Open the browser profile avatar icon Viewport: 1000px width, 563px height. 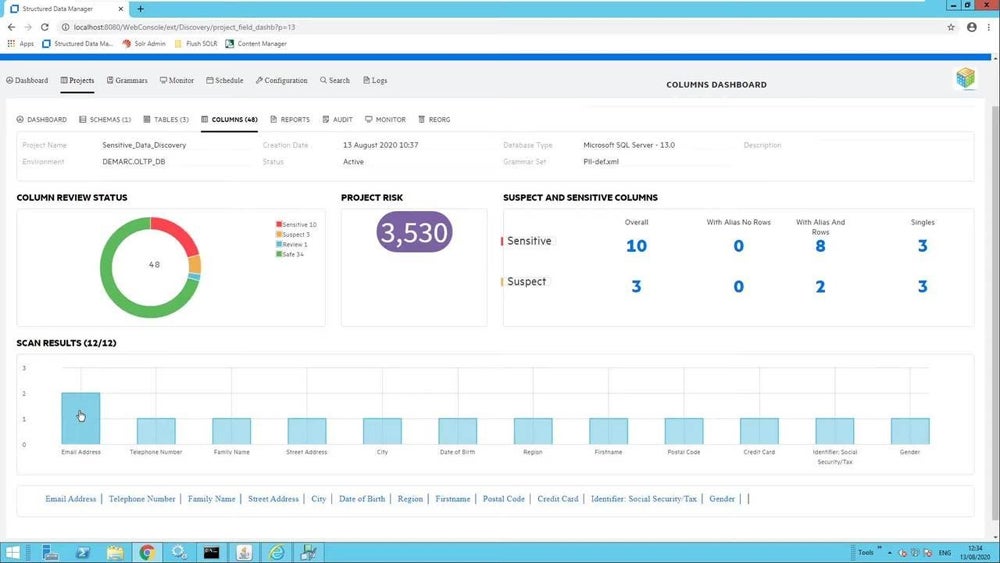[971, 27]
